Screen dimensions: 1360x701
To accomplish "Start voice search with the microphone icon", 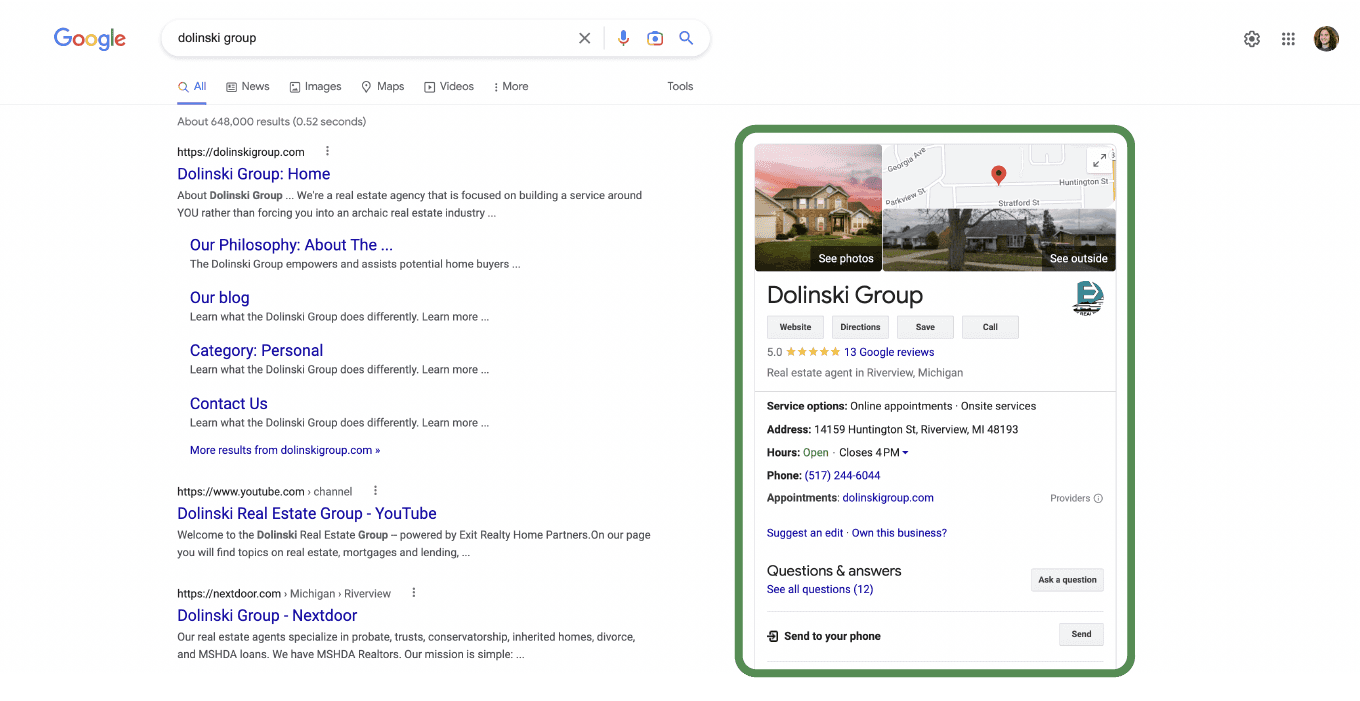I will pyautogui.click(x=623, y=37).
